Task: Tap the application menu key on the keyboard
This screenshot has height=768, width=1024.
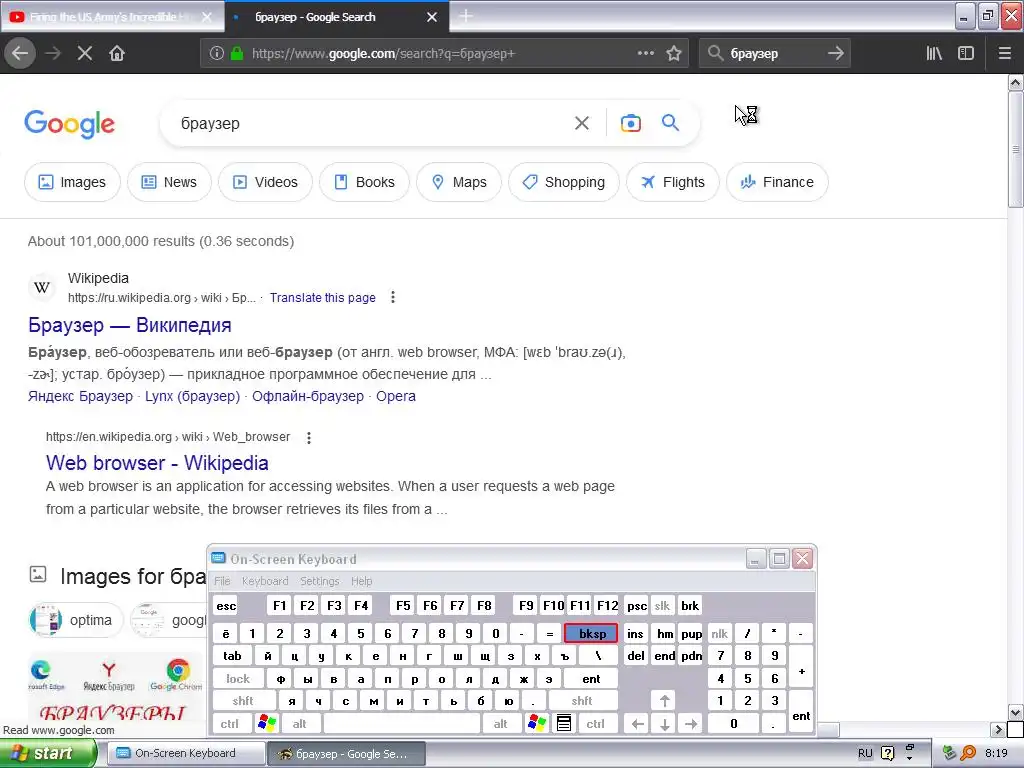Action: (x=564, y=724)
